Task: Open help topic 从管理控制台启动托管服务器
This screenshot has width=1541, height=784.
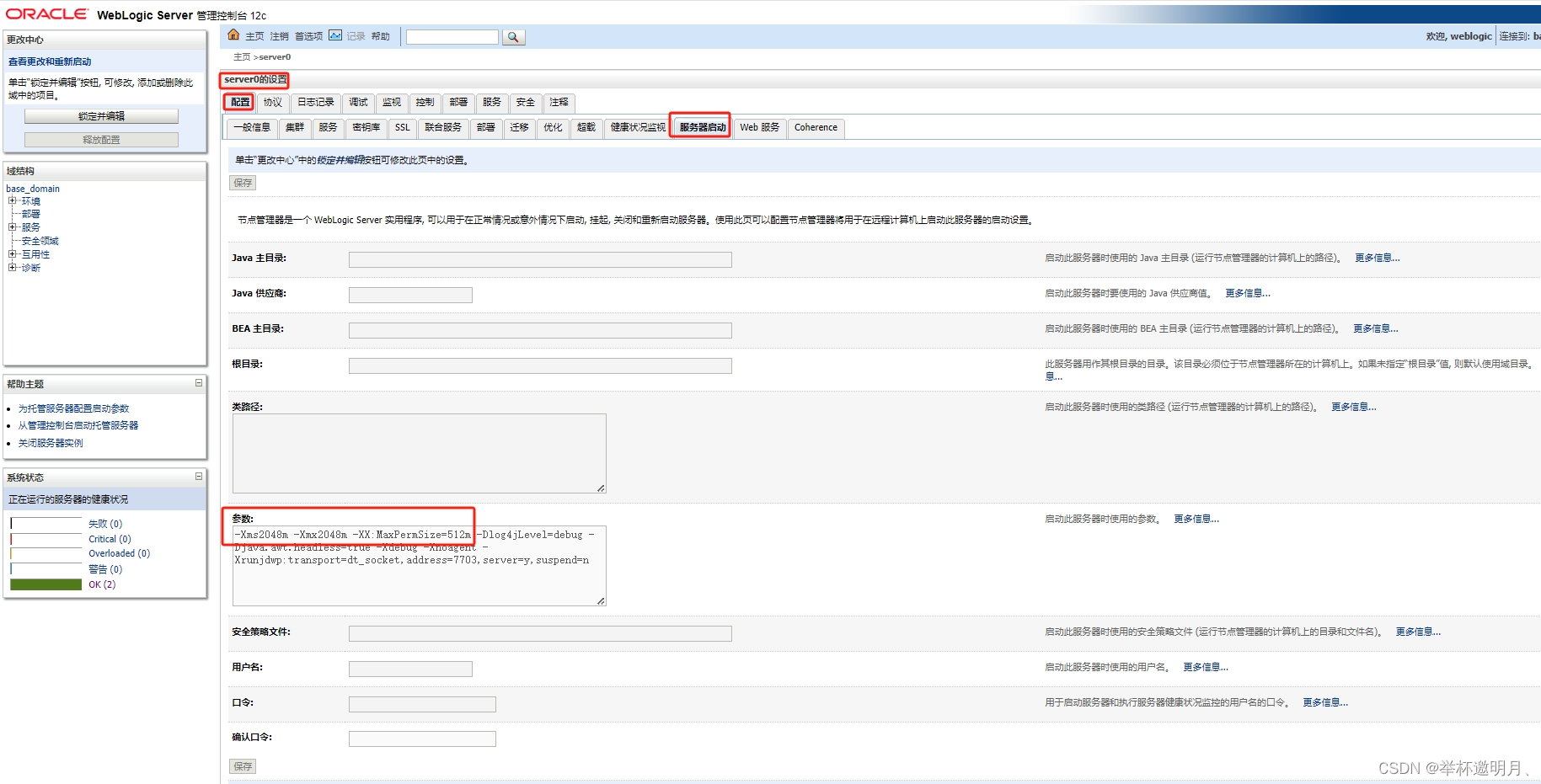Action: coord(78,425)
